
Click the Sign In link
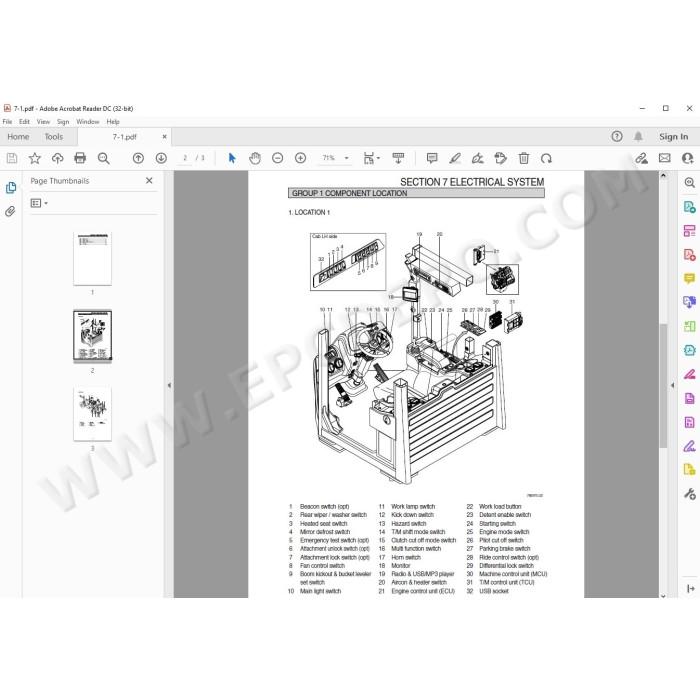(x=673, y=137)
